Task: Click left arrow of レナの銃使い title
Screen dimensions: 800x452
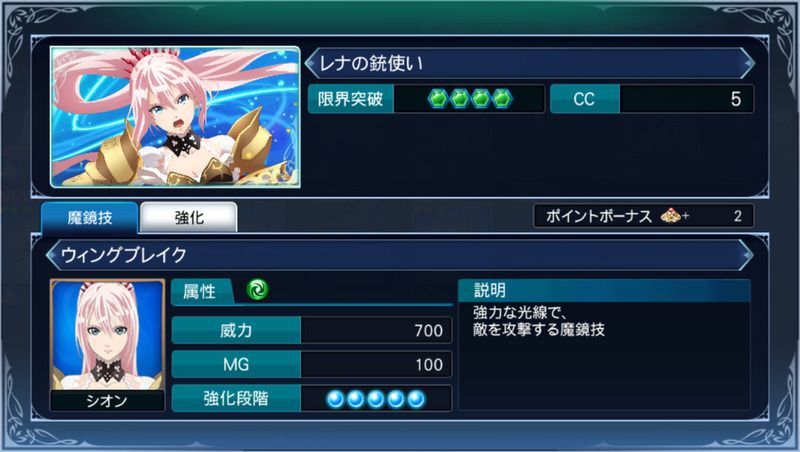Action: click(310, 63)
